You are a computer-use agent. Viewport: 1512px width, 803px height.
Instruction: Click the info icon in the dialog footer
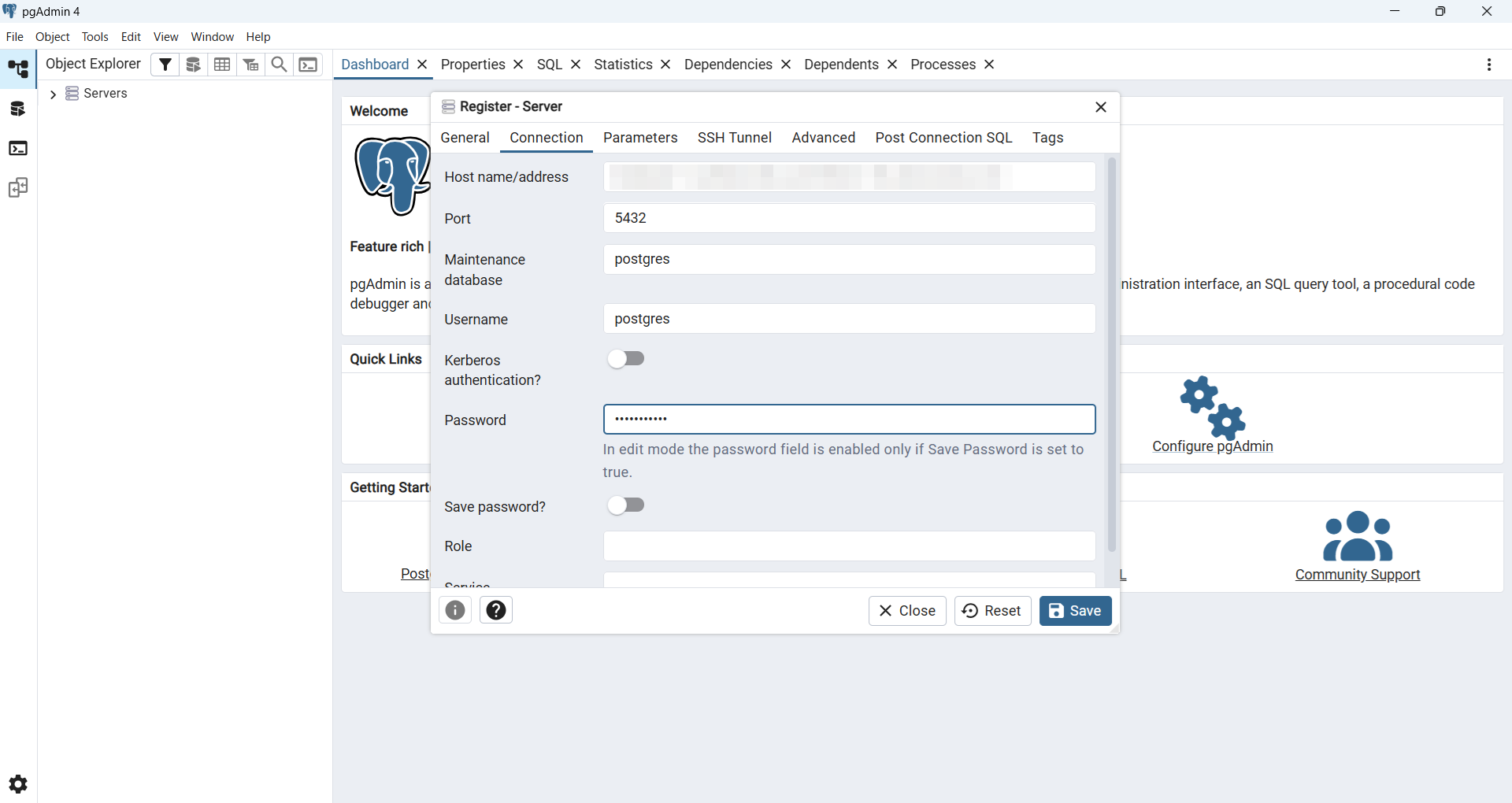[x=455, y=610]
